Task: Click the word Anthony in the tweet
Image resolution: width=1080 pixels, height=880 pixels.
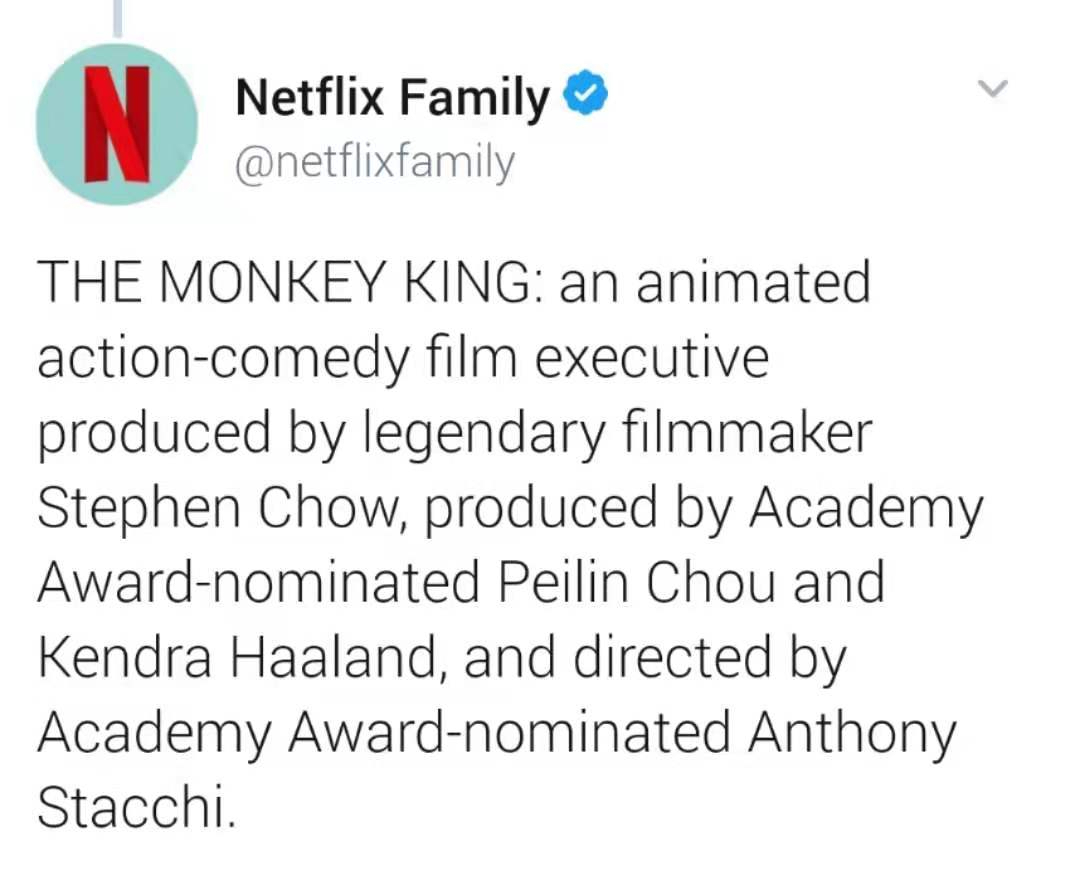Action: click(853, 733)
